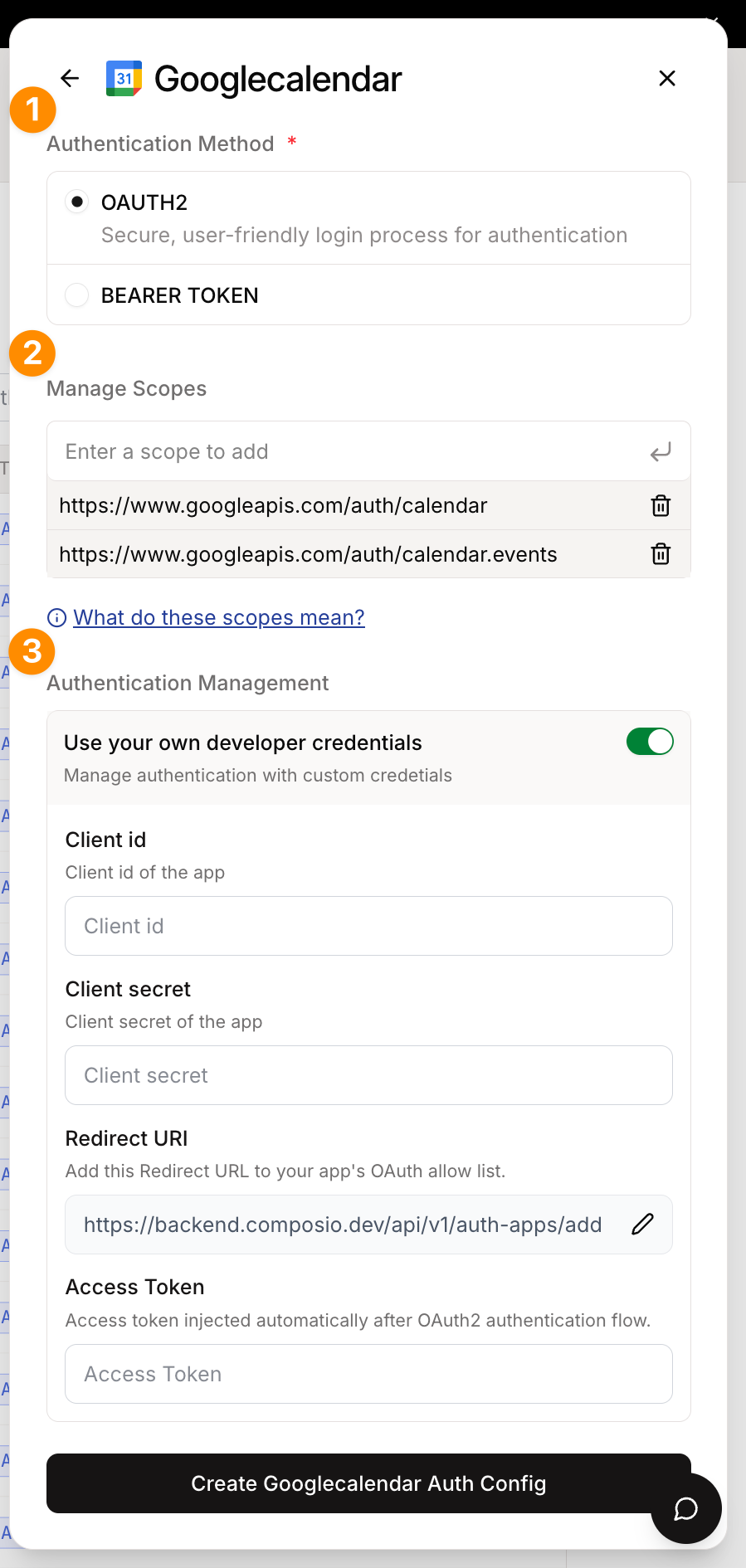Select the BEARER TOKEN radio button

[77, 295]
